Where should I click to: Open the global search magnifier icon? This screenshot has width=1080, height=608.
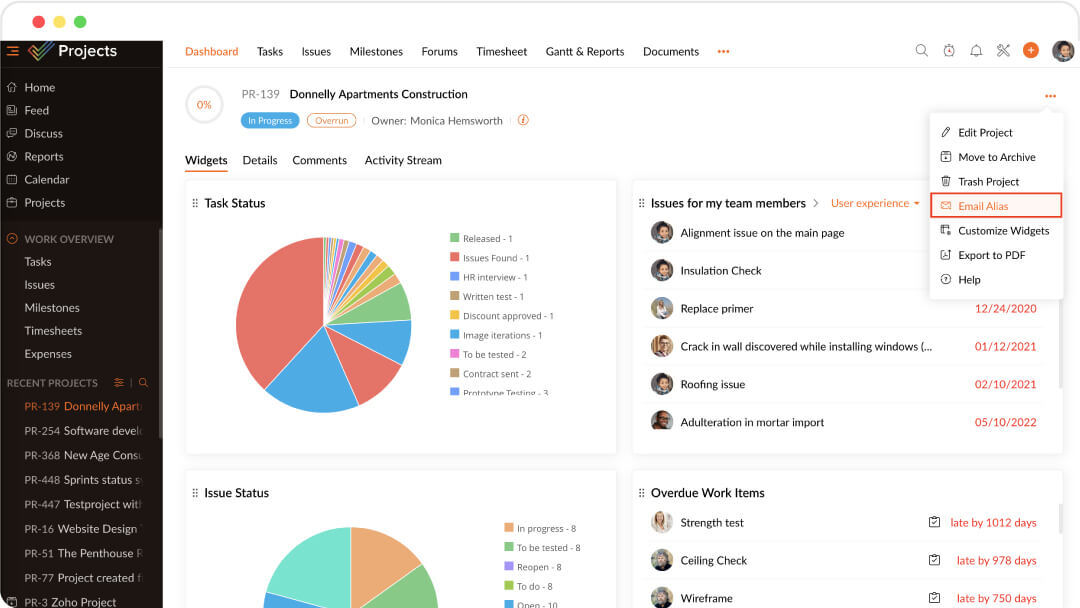point(921,50)
